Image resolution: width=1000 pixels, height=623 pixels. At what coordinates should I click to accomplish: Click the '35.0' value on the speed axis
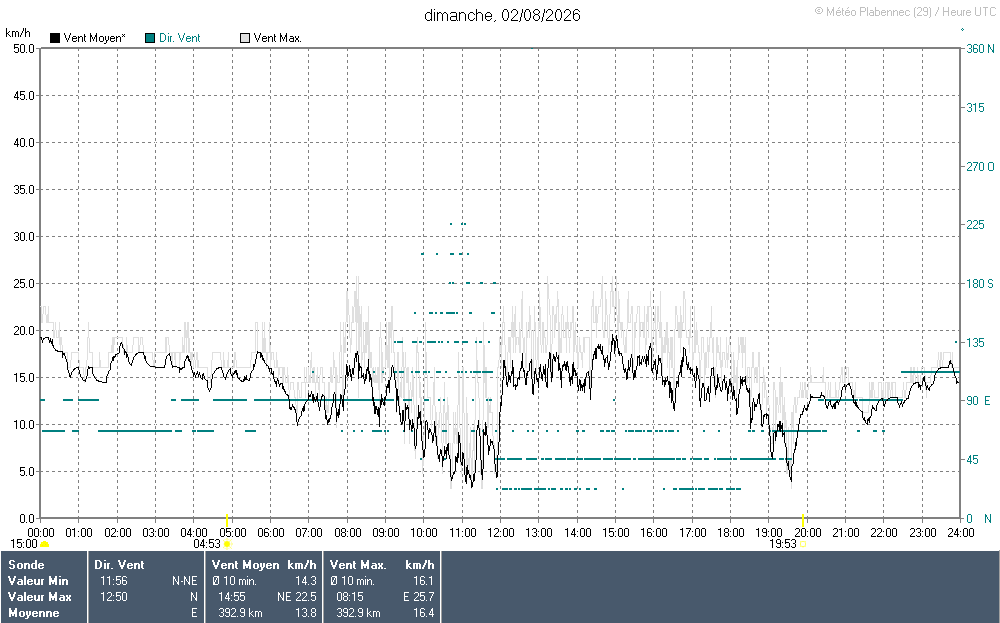point(24,190)
